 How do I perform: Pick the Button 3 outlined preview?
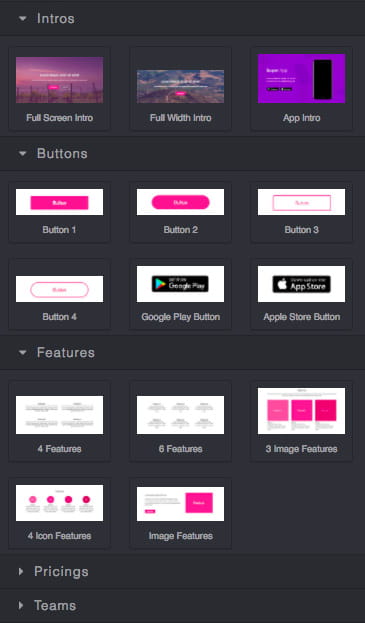301,202
